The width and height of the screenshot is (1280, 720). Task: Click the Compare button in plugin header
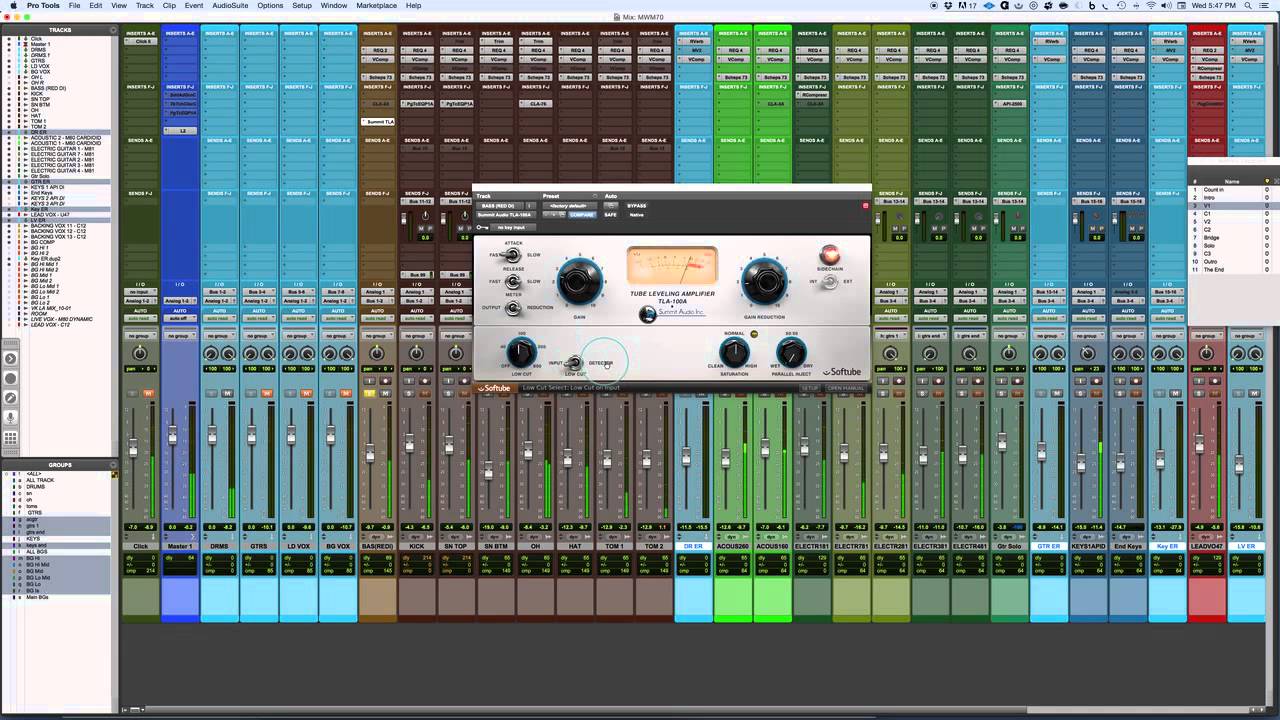point(582,215)
